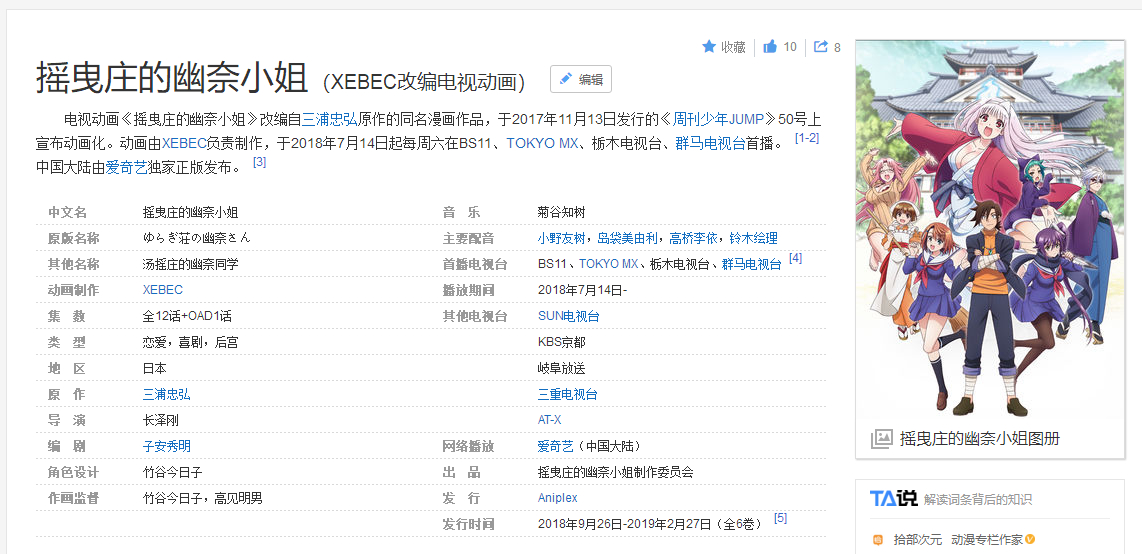Open the 三重电视台 link

(567, 394)
